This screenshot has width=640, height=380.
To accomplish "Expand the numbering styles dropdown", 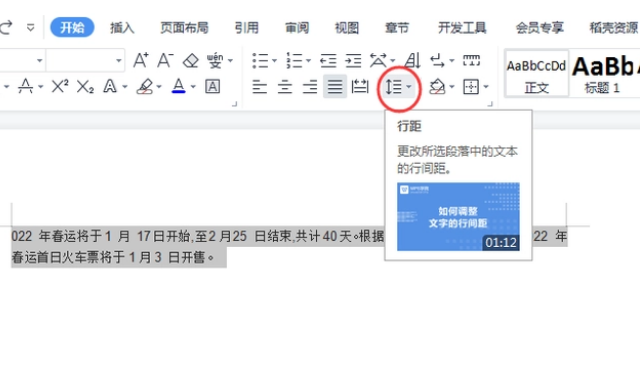I will point(309,61).
